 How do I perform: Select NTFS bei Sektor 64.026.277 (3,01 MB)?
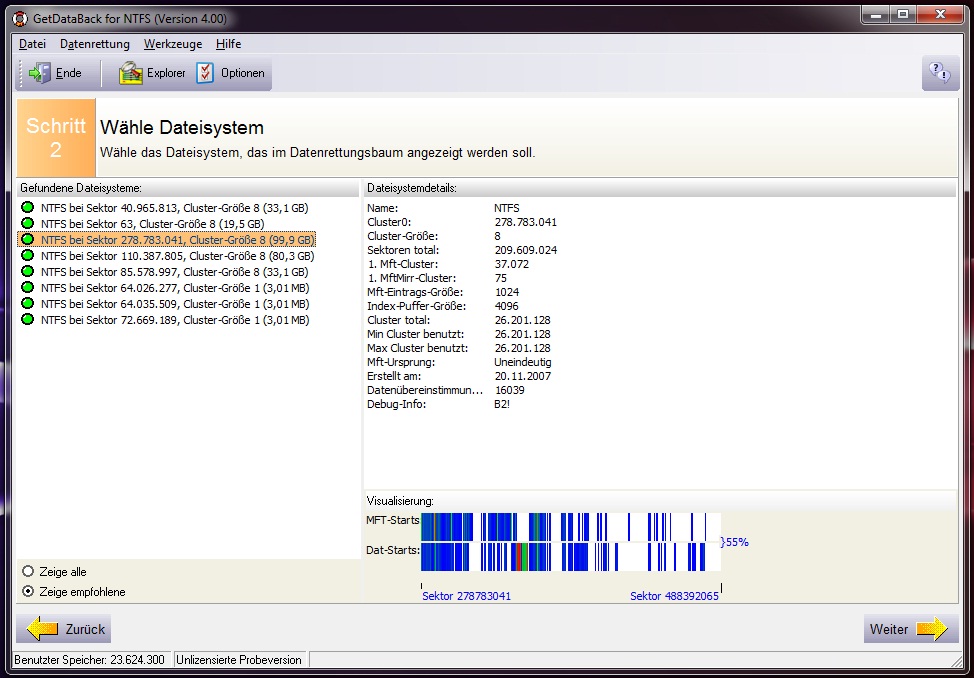(x=175, y=288)
